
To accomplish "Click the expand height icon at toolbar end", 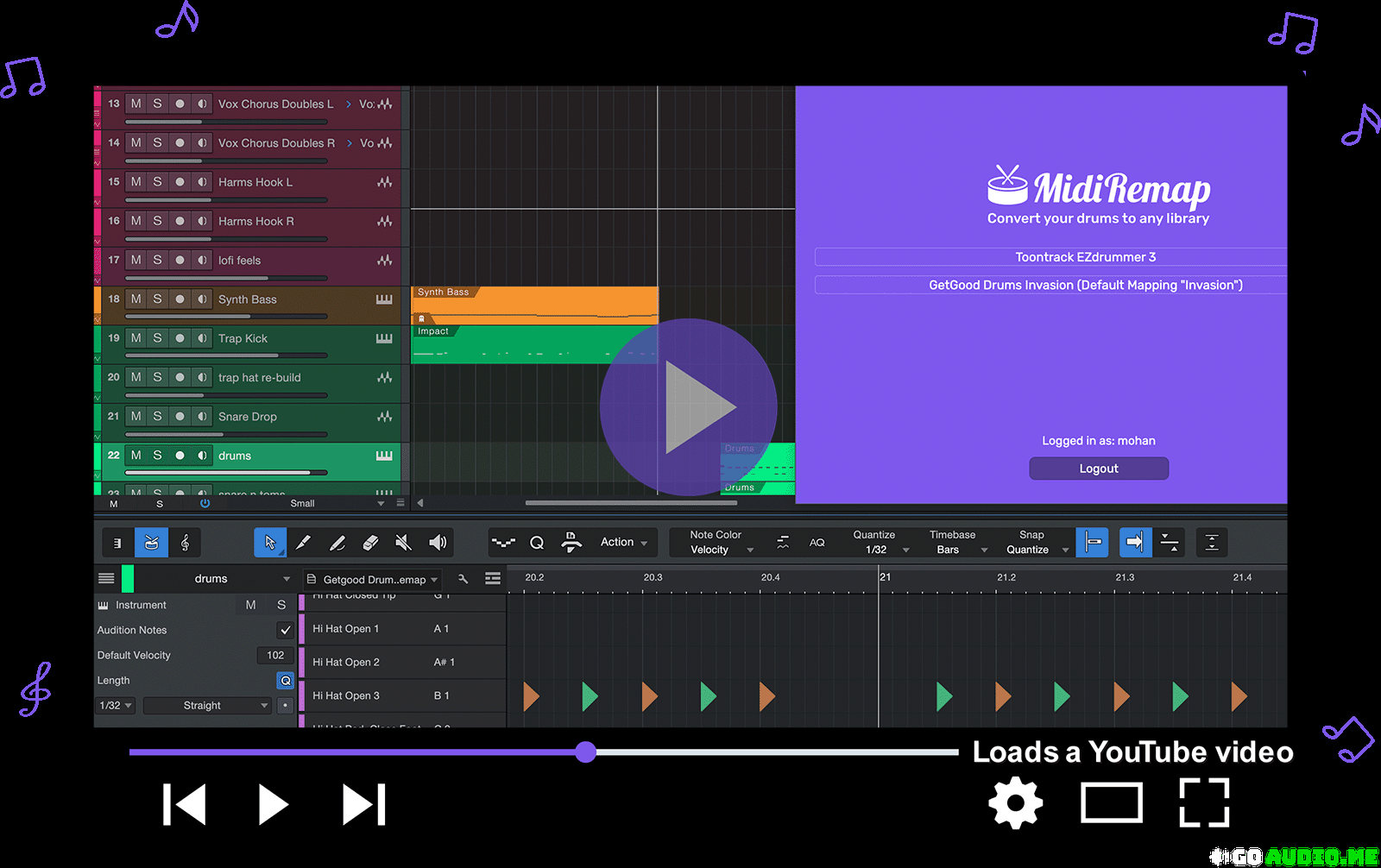I will pyautogui.click(x=1212, y=543).
